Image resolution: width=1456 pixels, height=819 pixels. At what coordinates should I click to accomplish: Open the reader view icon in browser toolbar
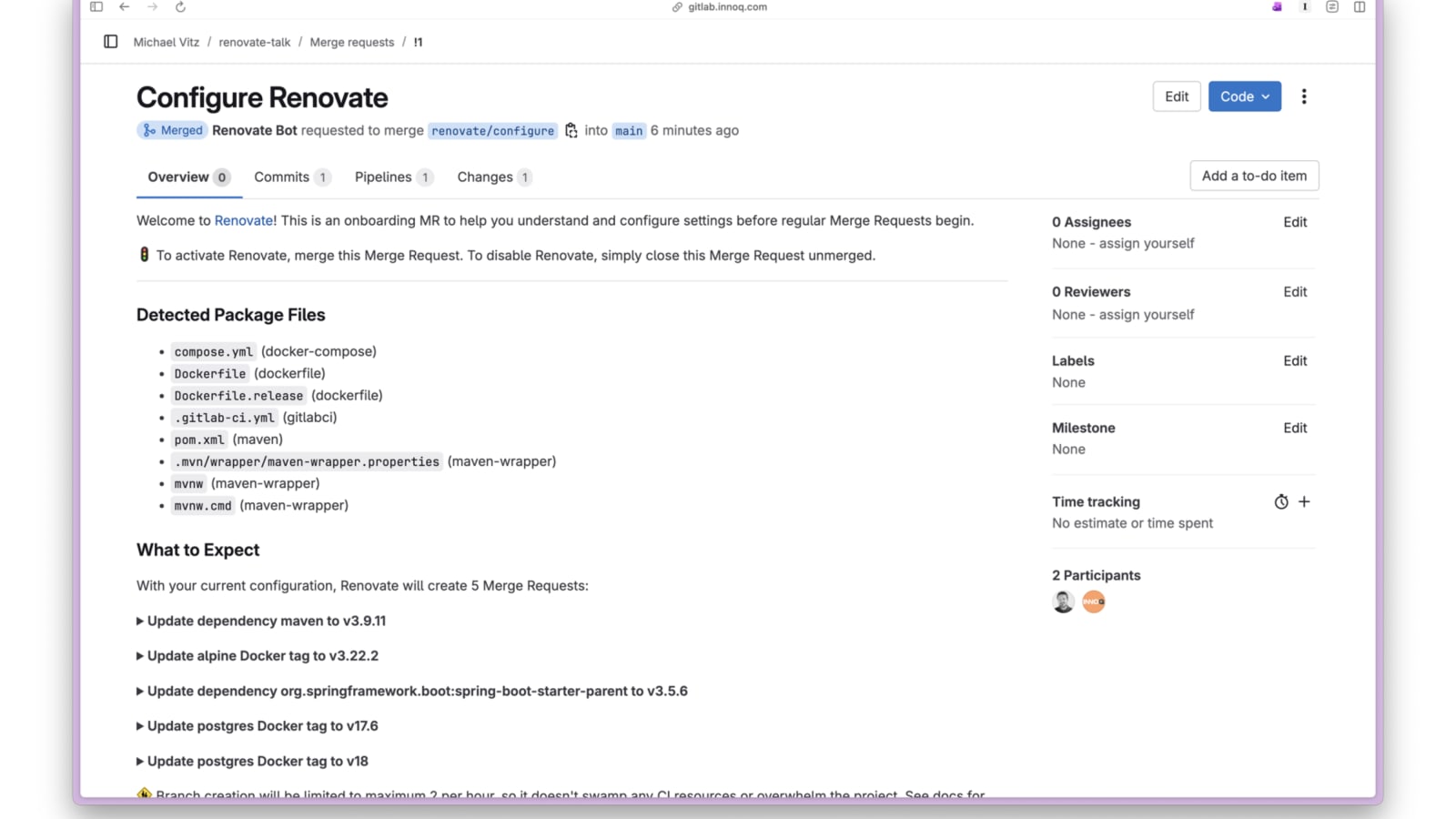click(1332, 7)
